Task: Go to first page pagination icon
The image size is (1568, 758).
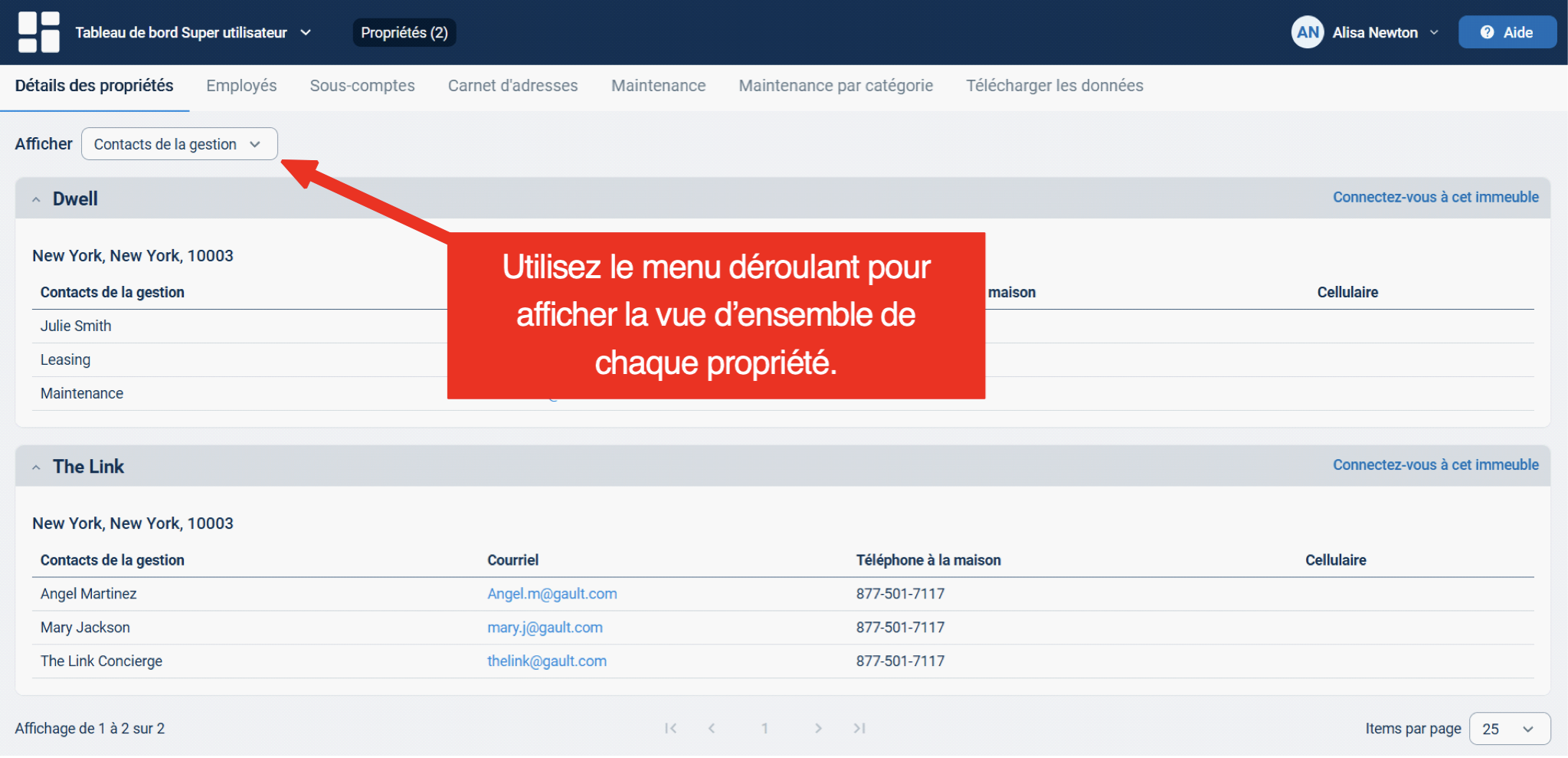Action: click(670, 728)
